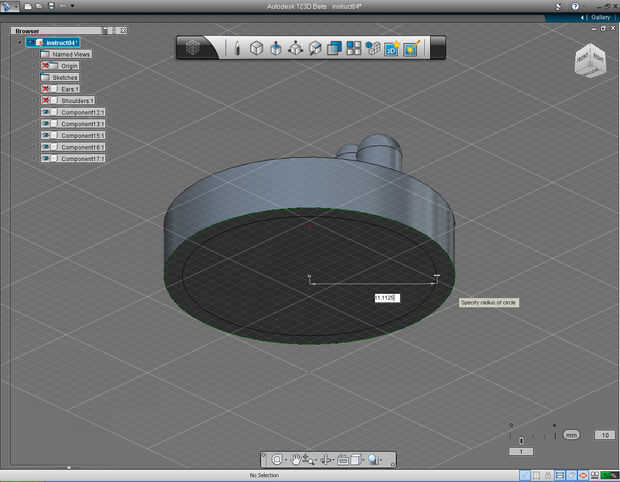This screenshot has width=620, height=482.
Task: Click the mm units button
Action: click(571, 435)
